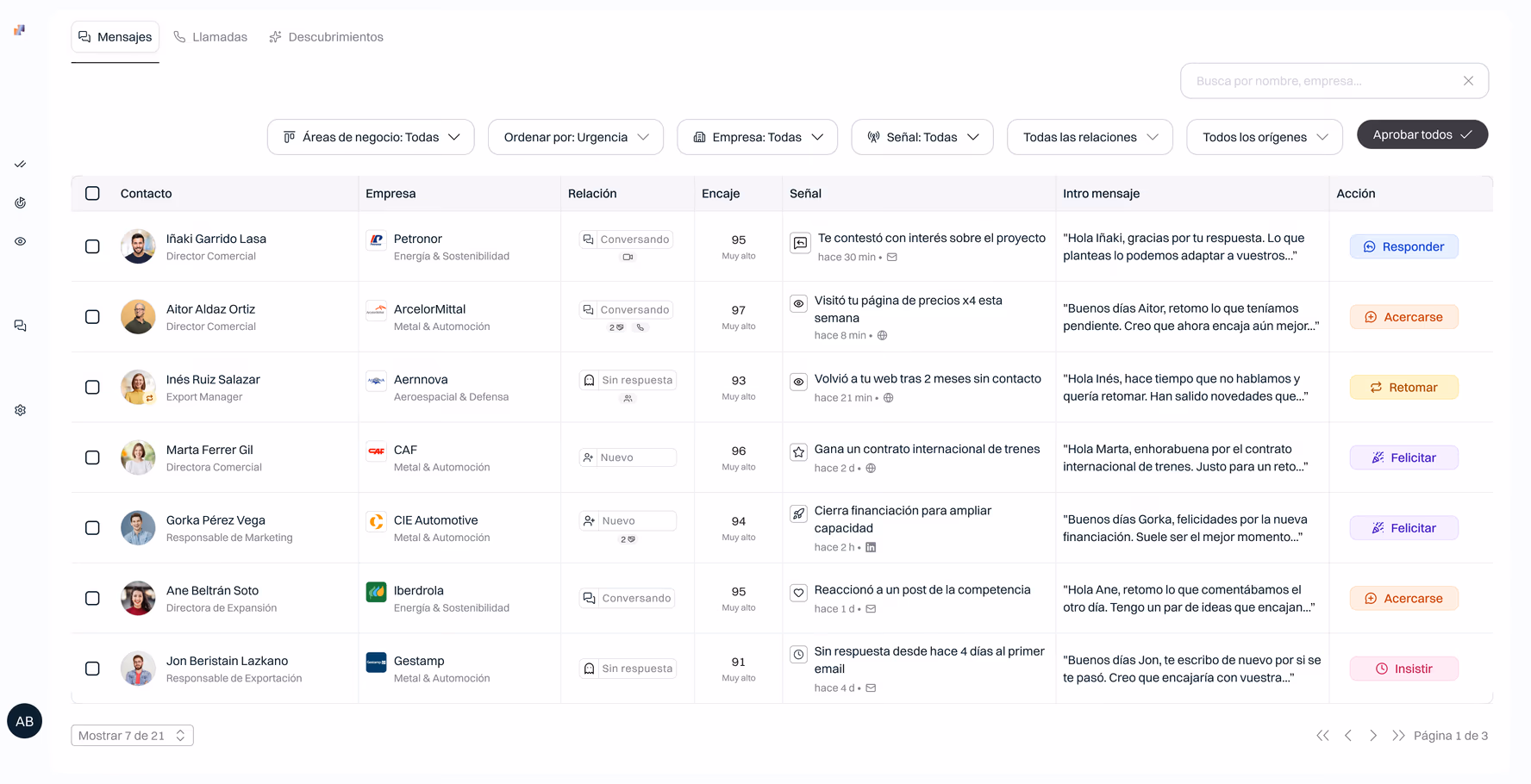Open the Descubrimientos tab
Viewport: 1531px width, 784px height.
[326, 37]
